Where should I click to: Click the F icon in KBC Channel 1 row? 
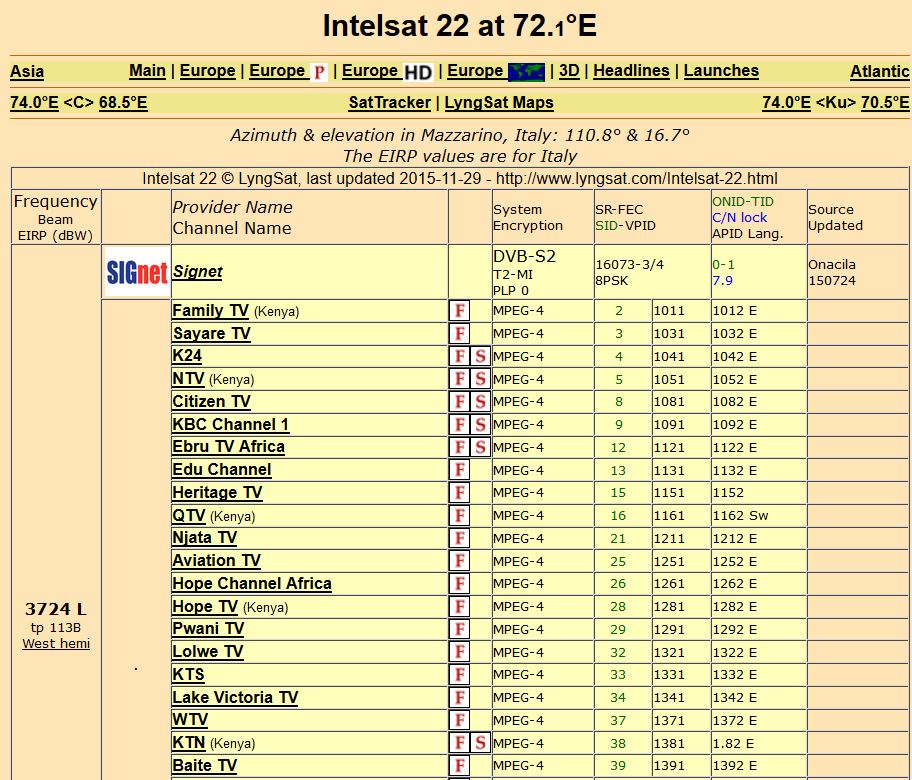click(x=459, y=425)
